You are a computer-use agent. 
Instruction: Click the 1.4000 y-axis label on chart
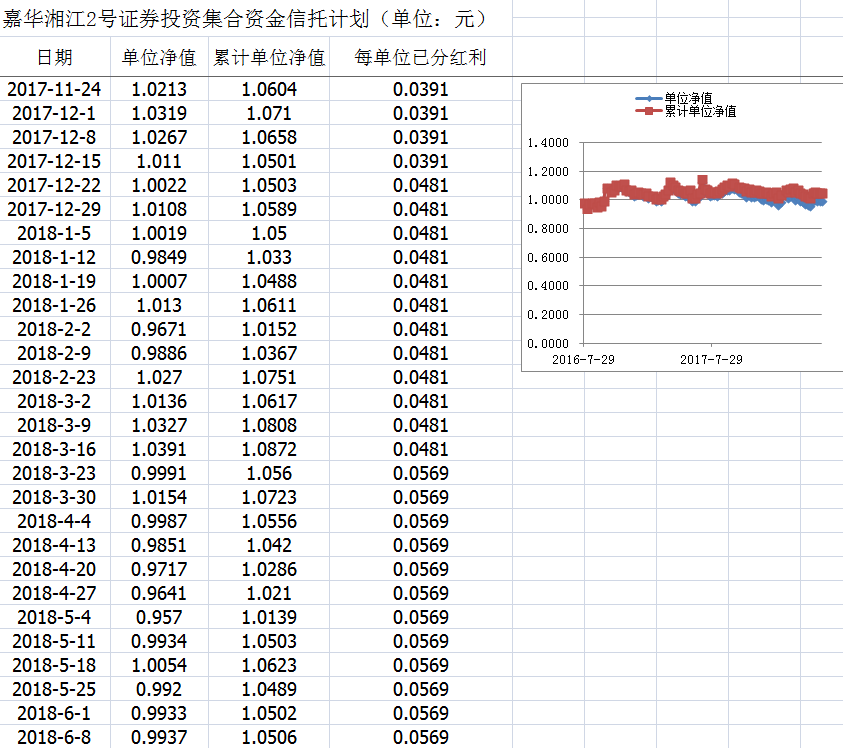tap(547, 143)
